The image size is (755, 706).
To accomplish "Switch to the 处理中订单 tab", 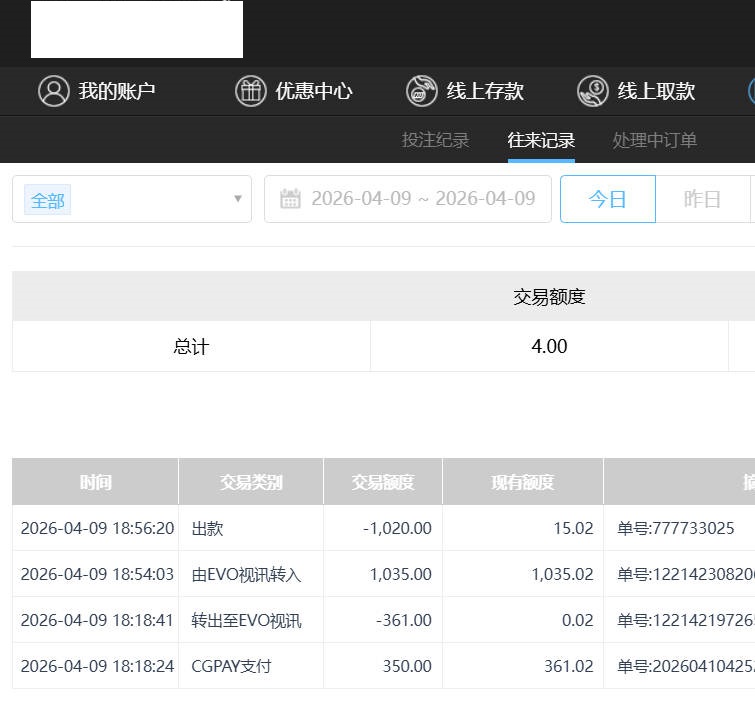I will 655,140.
